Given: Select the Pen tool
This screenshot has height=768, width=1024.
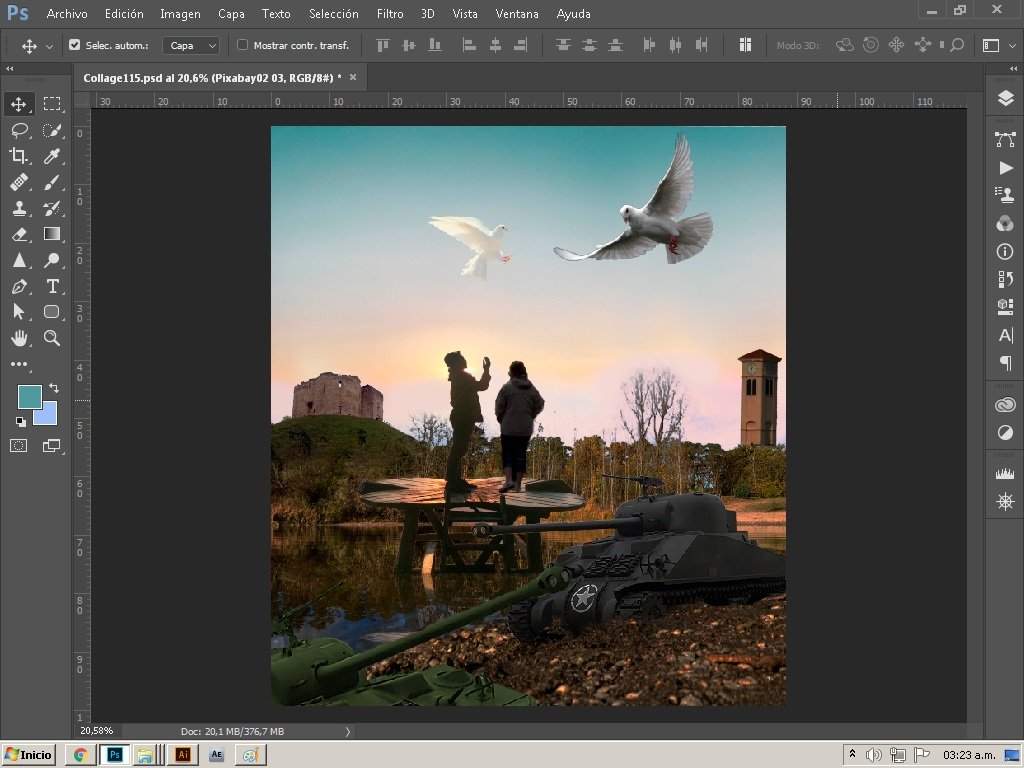Looking at the screenshot, I should [x=19, y=286].
